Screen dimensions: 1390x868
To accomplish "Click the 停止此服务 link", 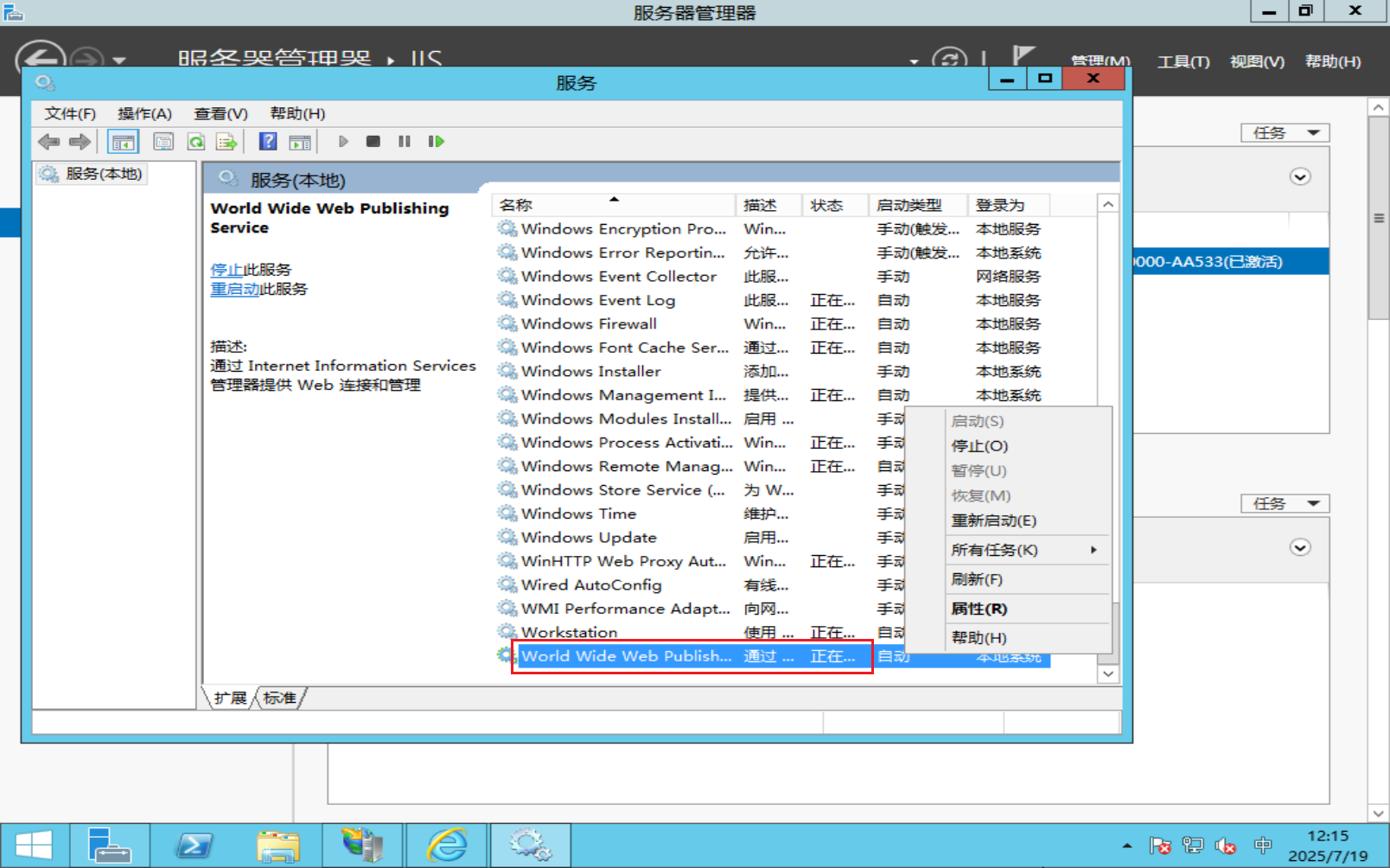I will (229, 269).
